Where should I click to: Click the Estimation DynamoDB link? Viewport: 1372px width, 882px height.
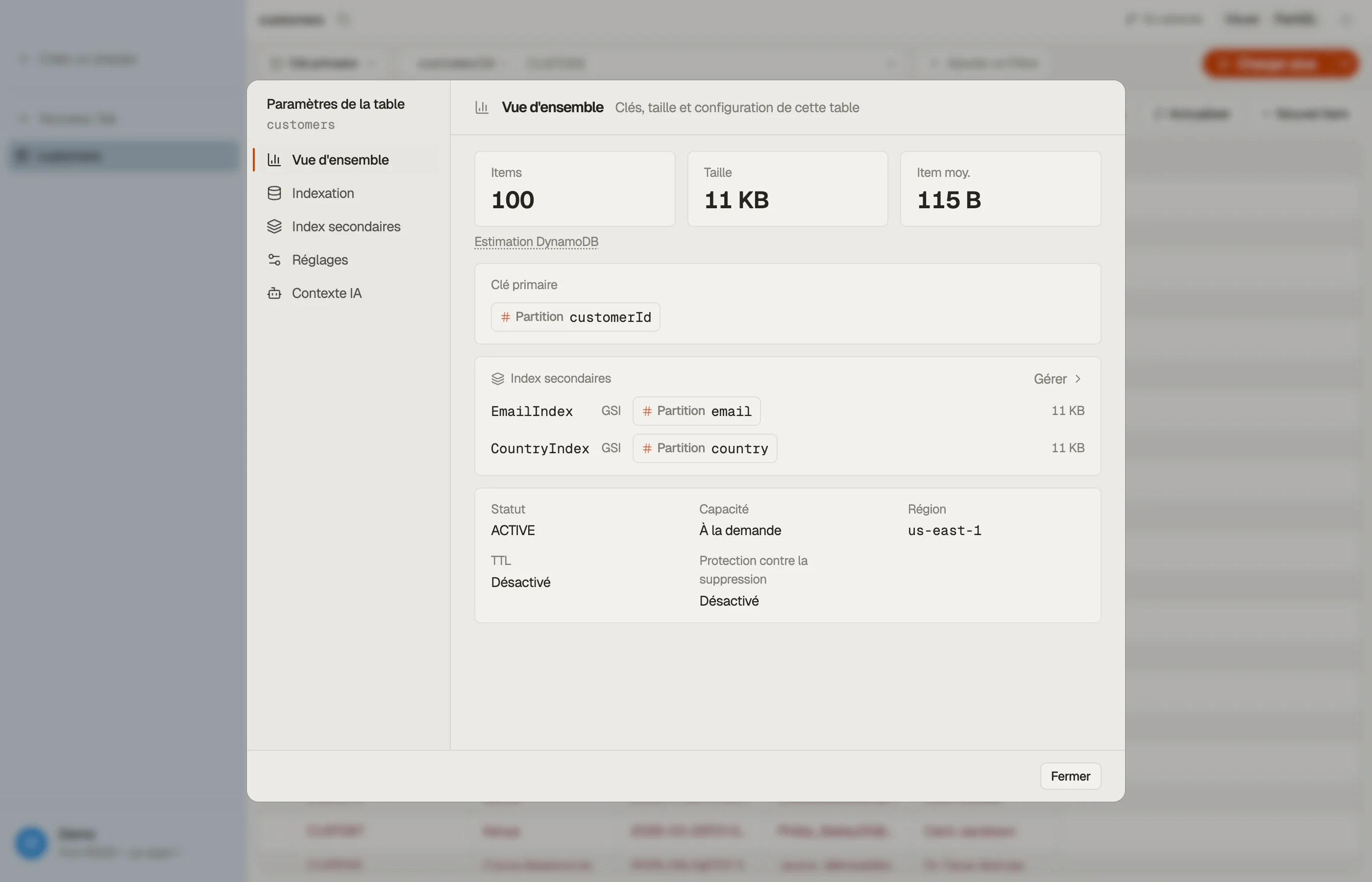(536, 242)
